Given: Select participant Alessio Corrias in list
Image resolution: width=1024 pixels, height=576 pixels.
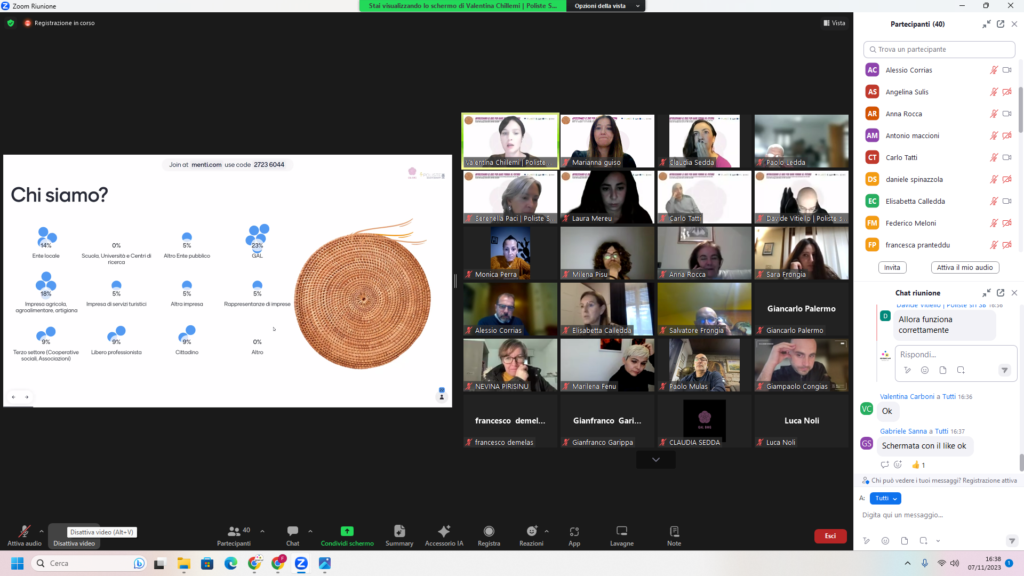Looking at the screenshot, I should point(939,70).
